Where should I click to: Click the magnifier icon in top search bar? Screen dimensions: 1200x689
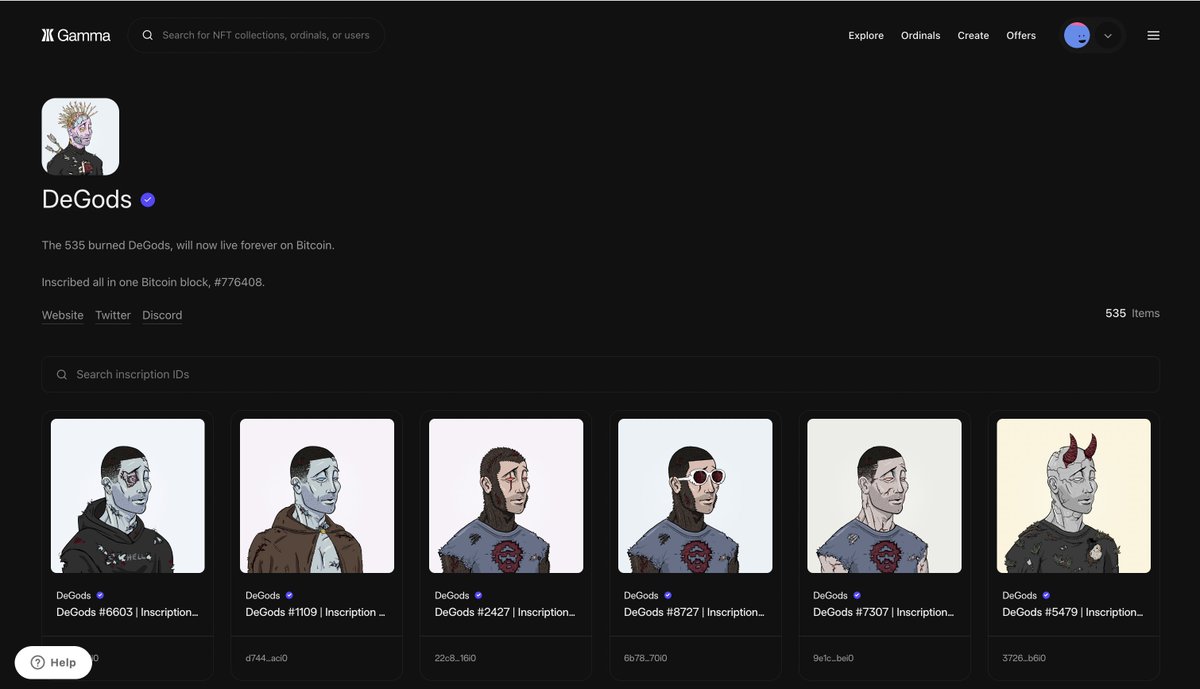point(148,35)
